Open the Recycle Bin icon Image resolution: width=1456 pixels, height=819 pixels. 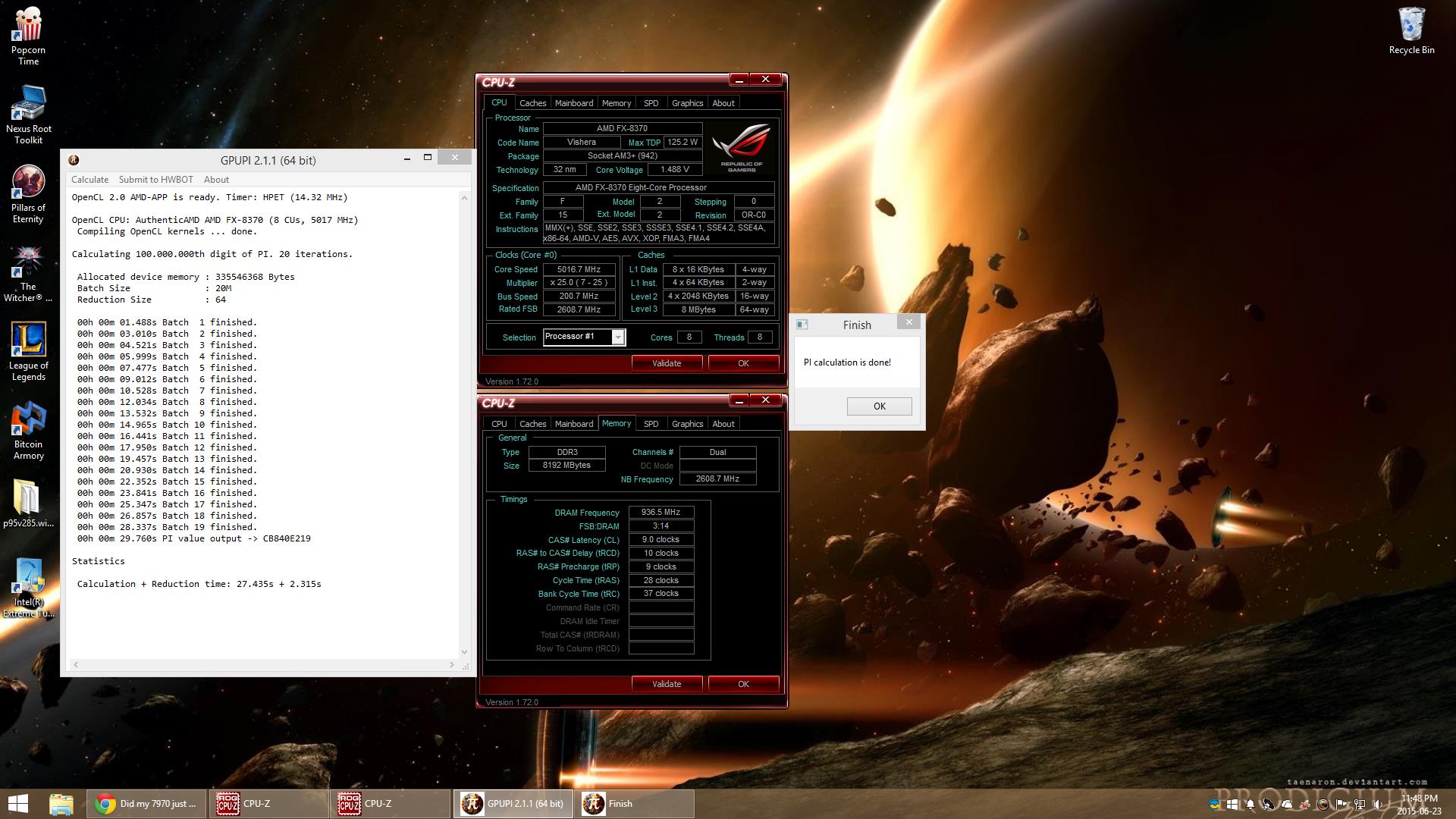(x=1411, y=30)
